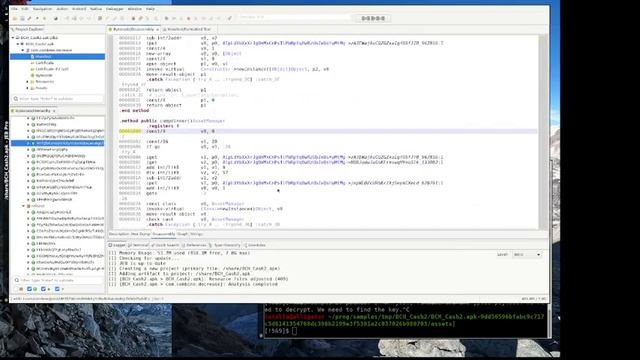Select the first Certificate entry

44,63
